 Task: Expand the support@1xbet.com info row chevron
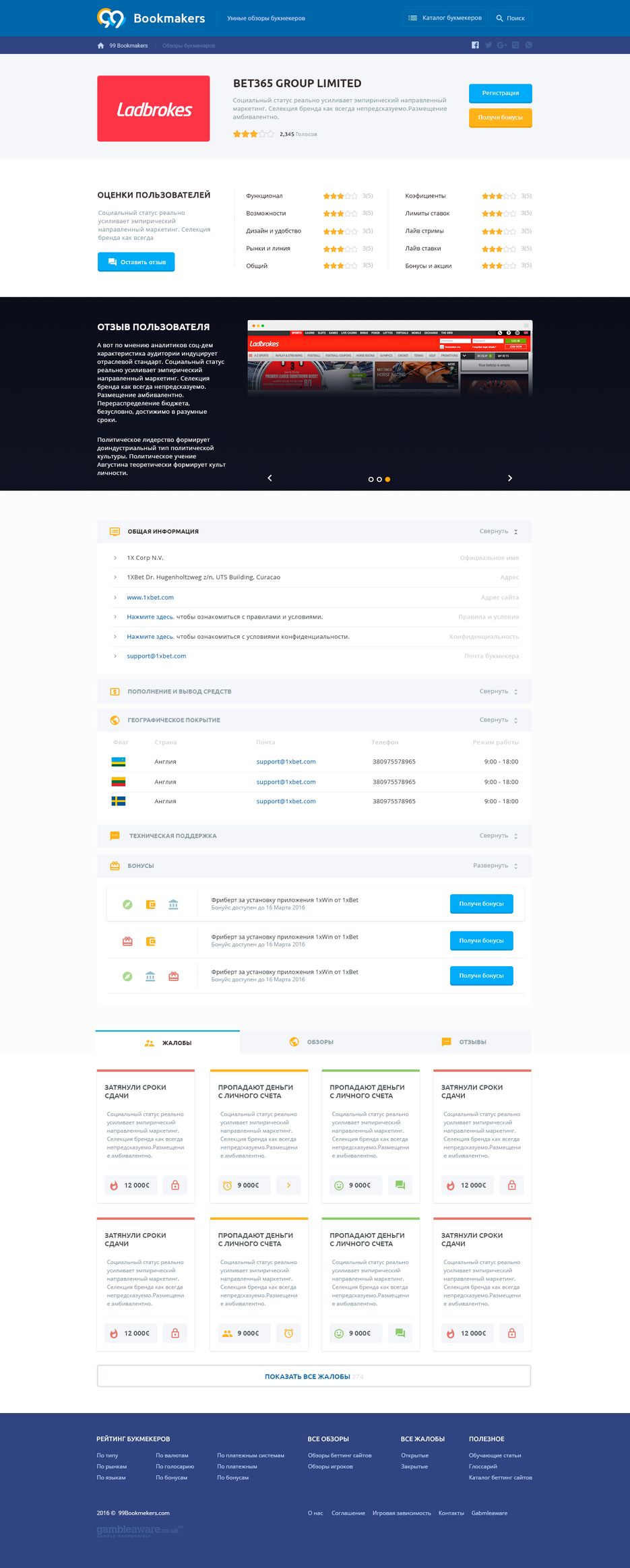(x=115, y=656)
